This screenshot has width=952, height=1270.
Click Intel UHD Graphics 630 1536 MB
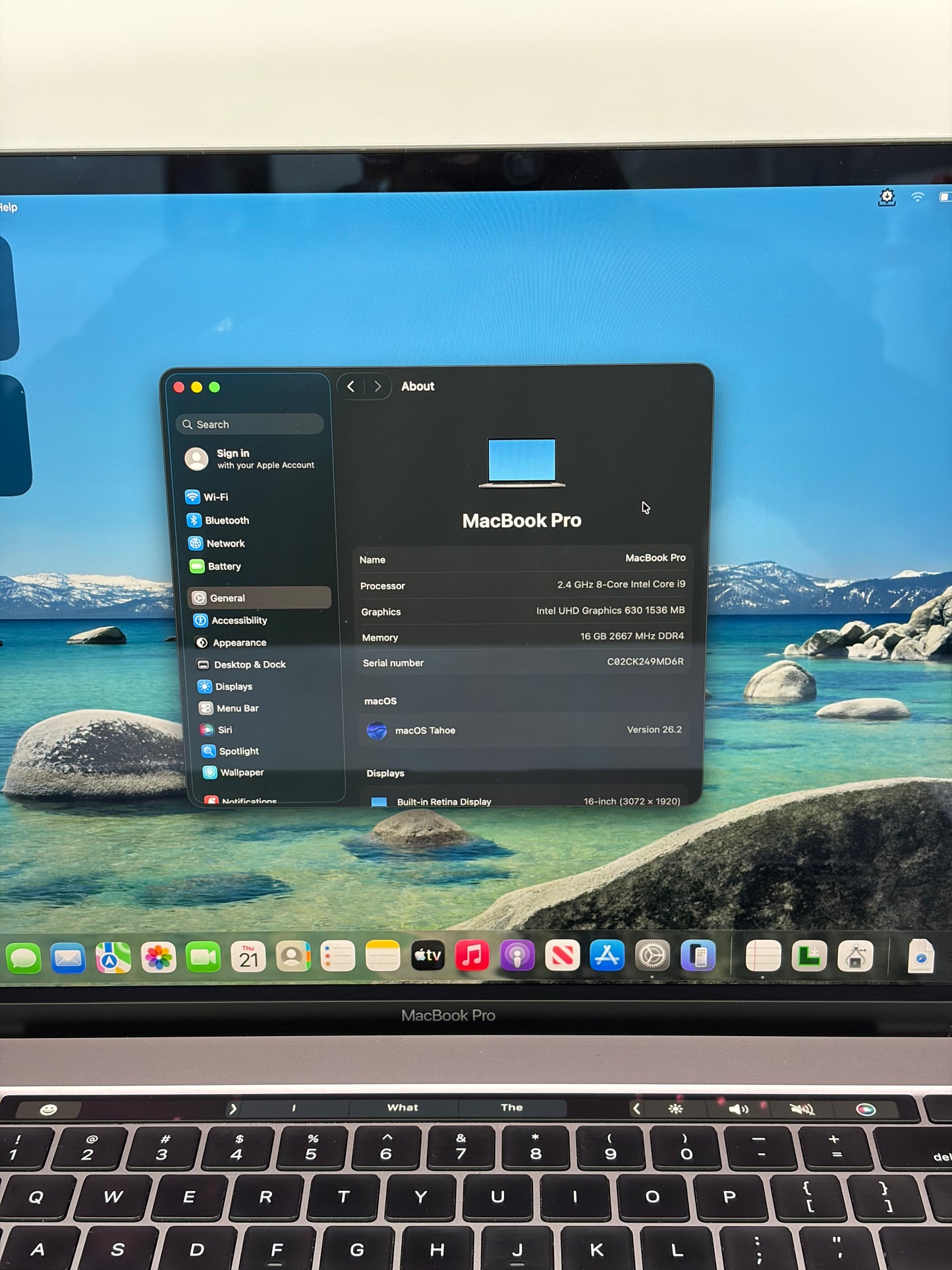[611, 610]
